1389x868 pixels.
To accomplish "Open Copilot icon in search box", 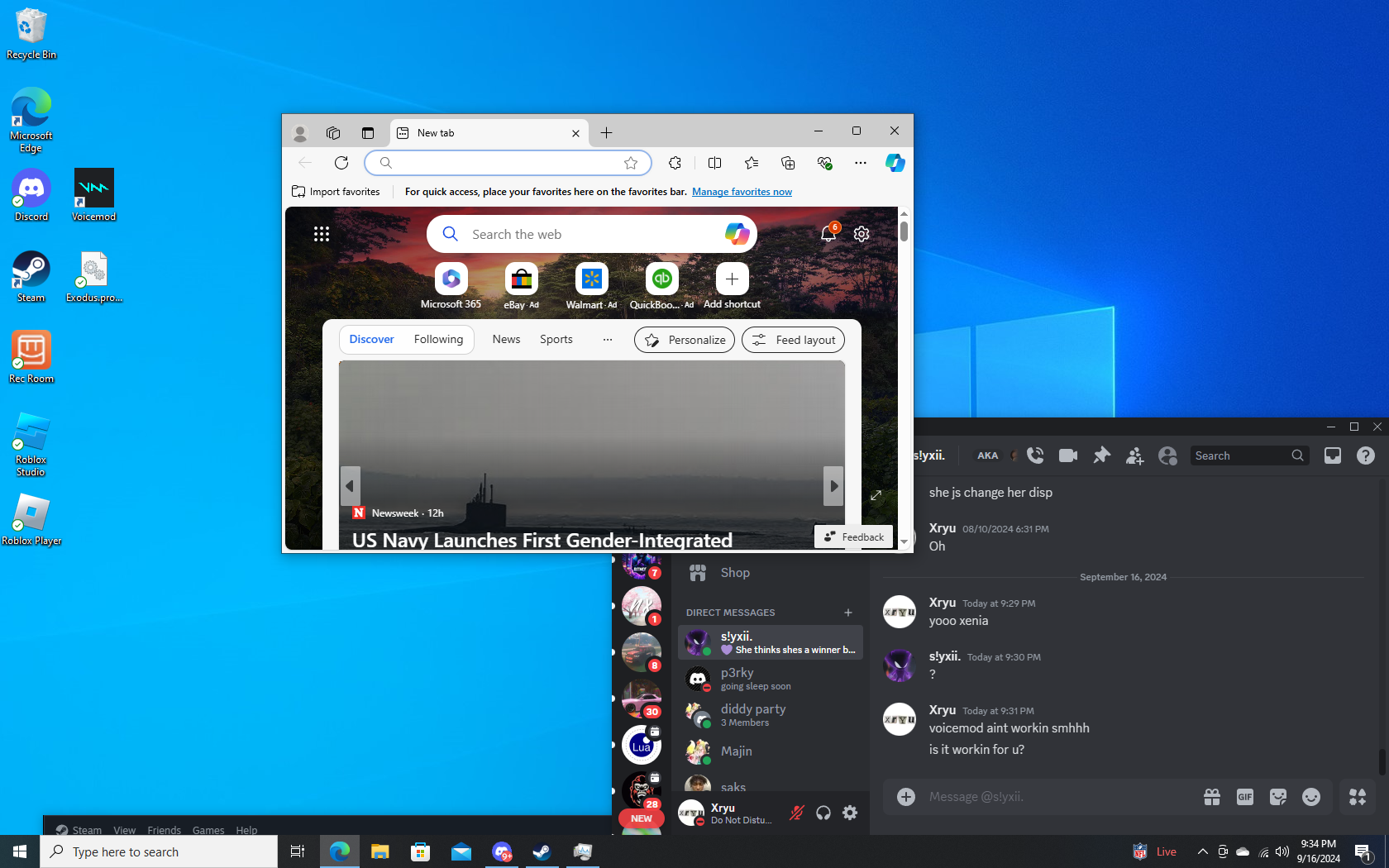I will click(737, 234).
